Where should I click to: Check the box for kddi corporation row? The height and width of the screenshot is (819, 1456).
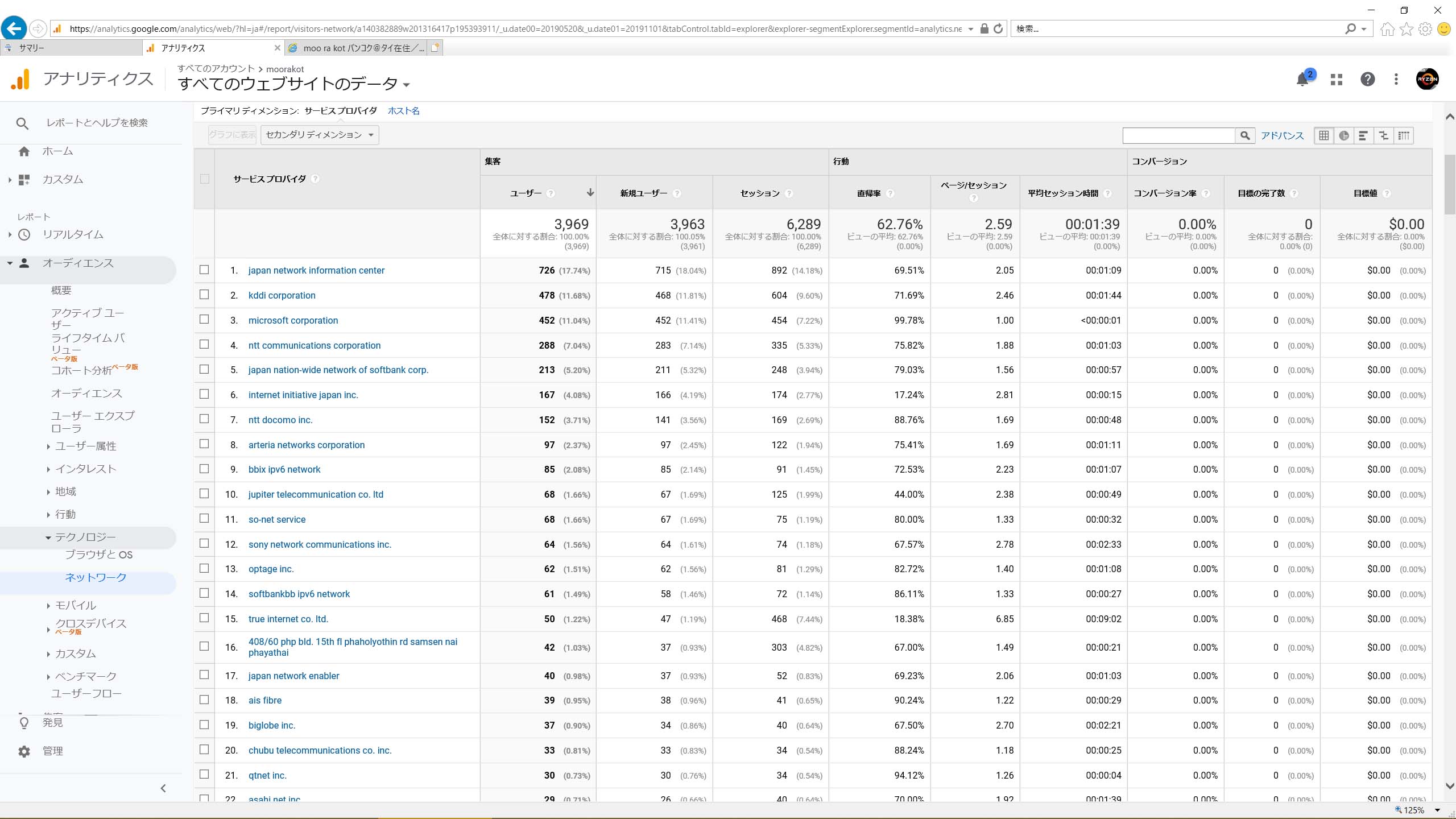point(204,295)
